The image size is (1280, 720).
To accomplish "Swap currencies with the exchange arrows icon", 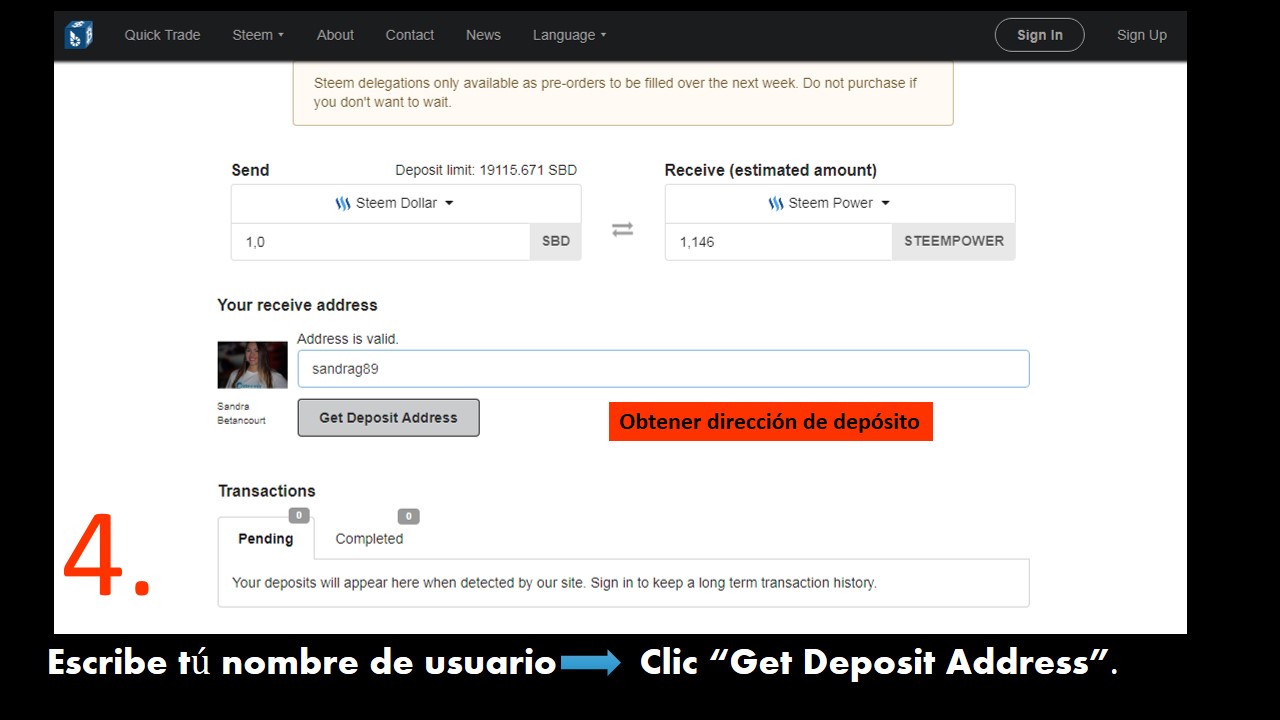I will pyautogui.click(x=622, y=230).
